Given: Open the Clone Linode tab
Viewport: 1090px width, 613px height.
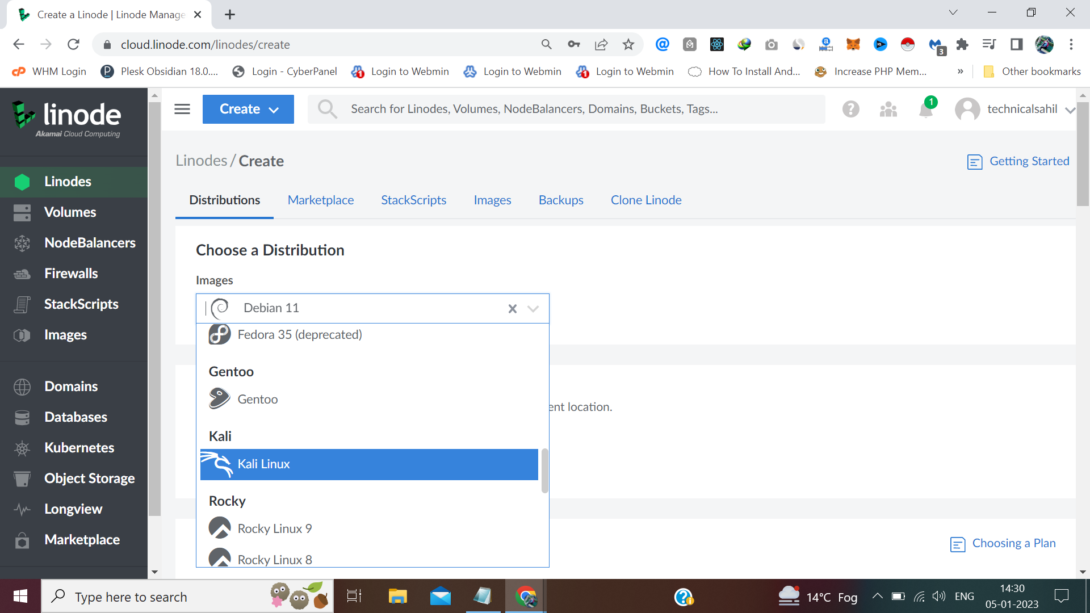Looking at the screenshot, I should tap(645, 200).
